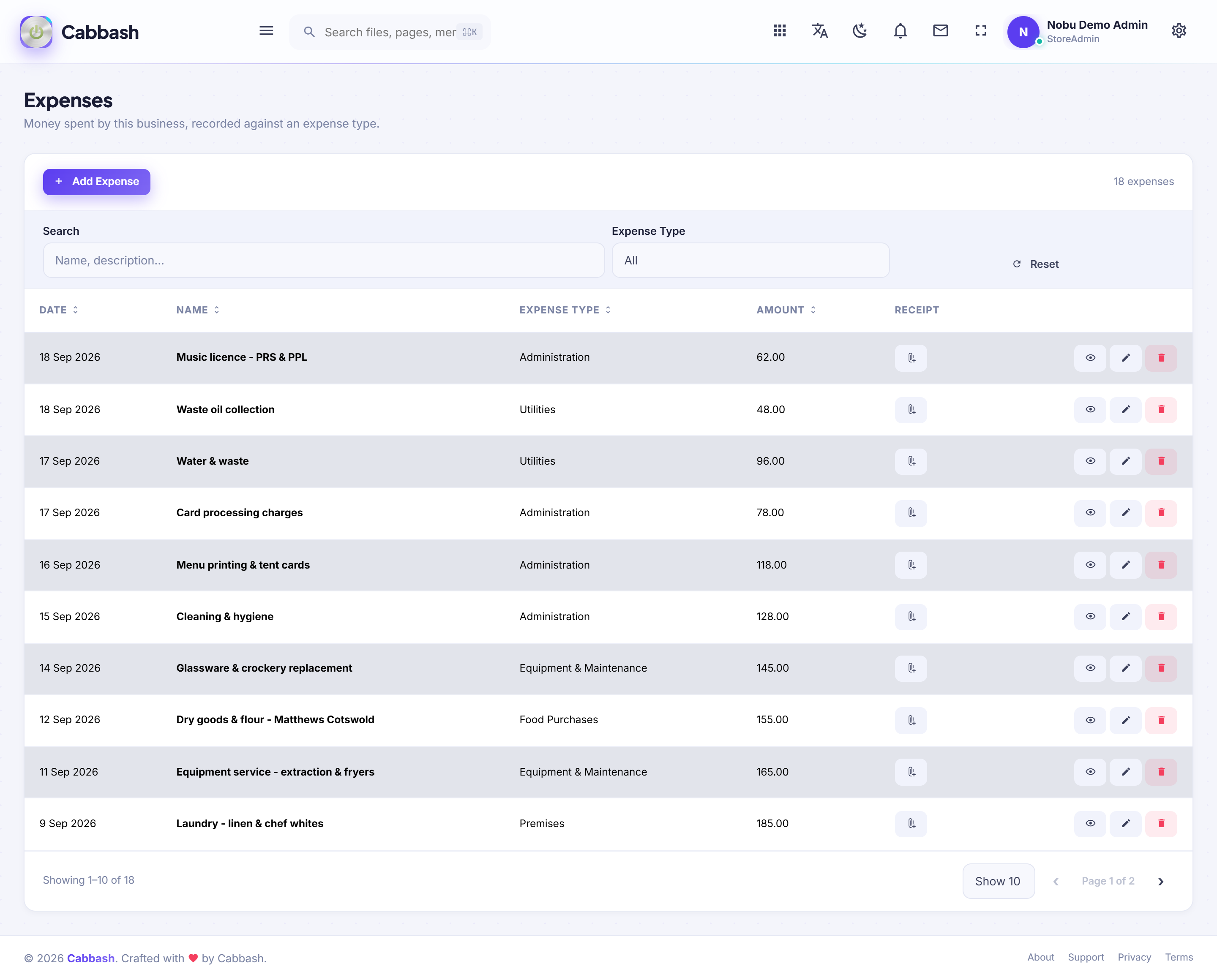1217x980 pixels.
Task: Delete the Glassware & crockery replacement expense
Action: click(x=1161, y=668)
